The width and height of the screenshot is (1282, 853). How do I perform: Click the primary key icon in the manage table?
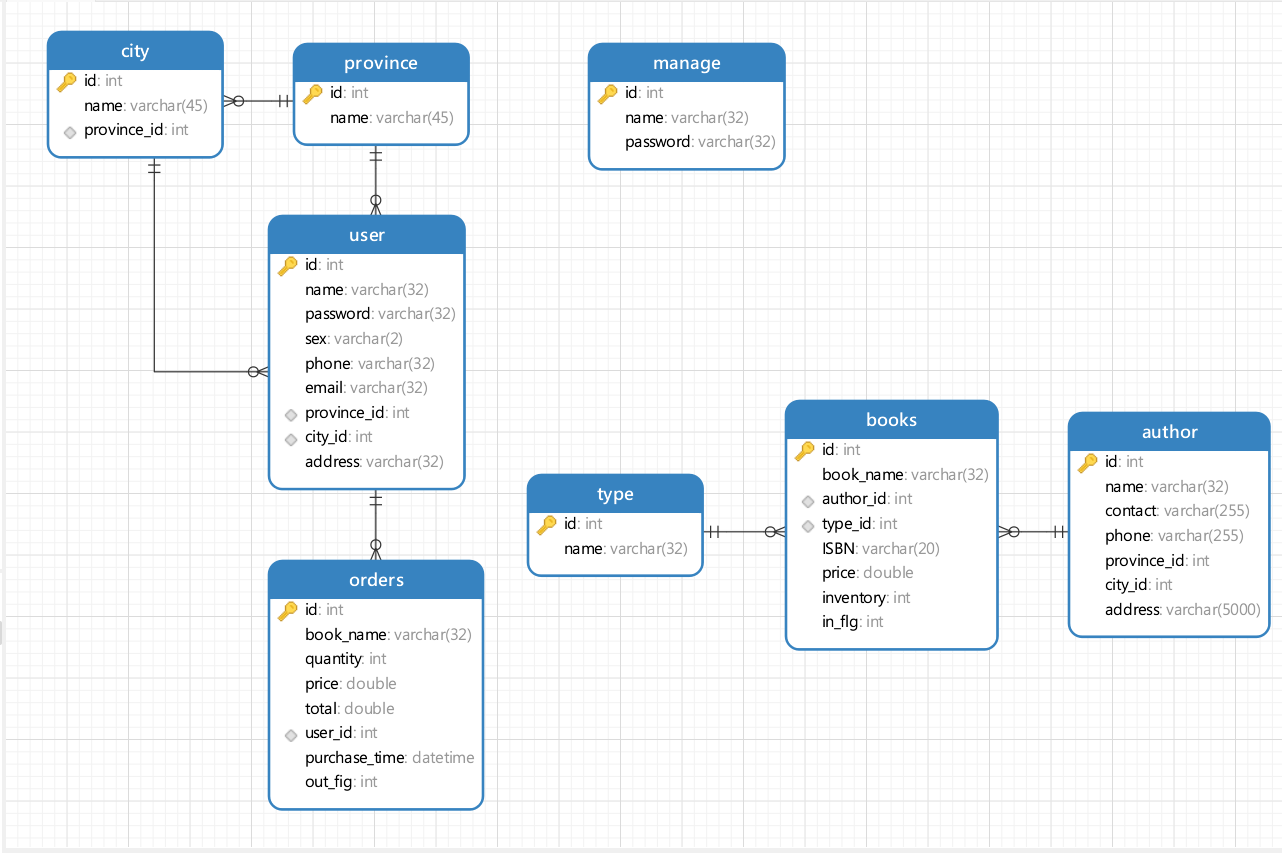(608, 93)
